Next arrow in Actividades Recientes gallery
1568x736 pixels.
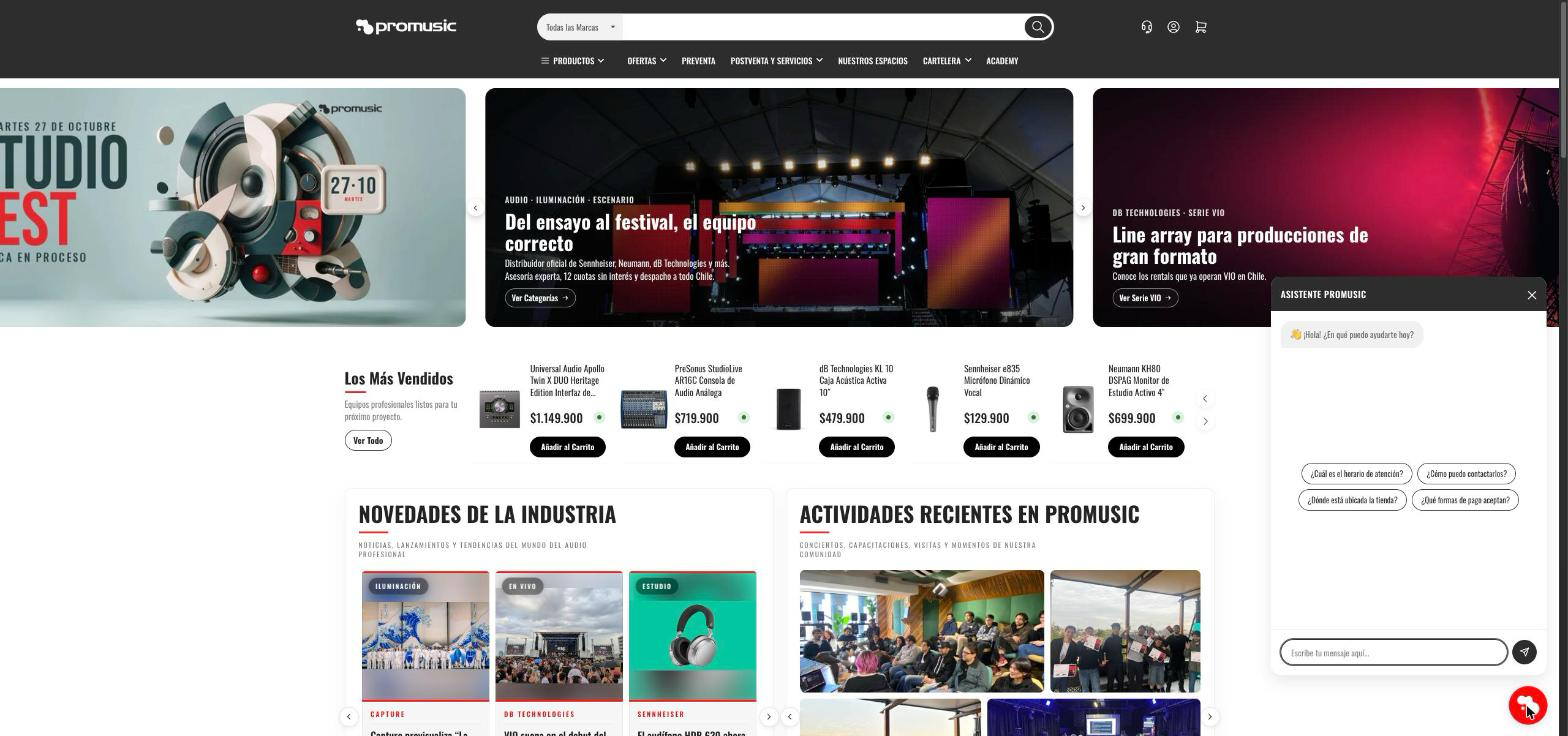click(1209, 716)
